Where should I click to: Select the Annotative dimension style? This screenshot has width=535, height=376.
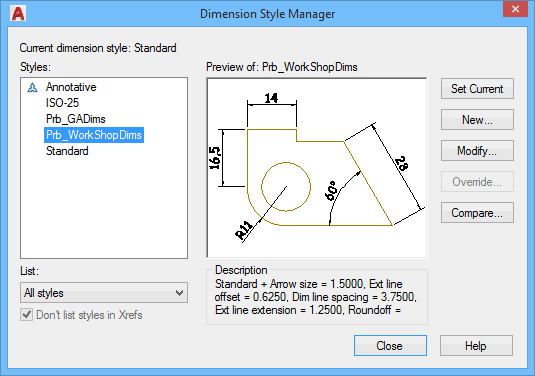click(x=71, y=87)
